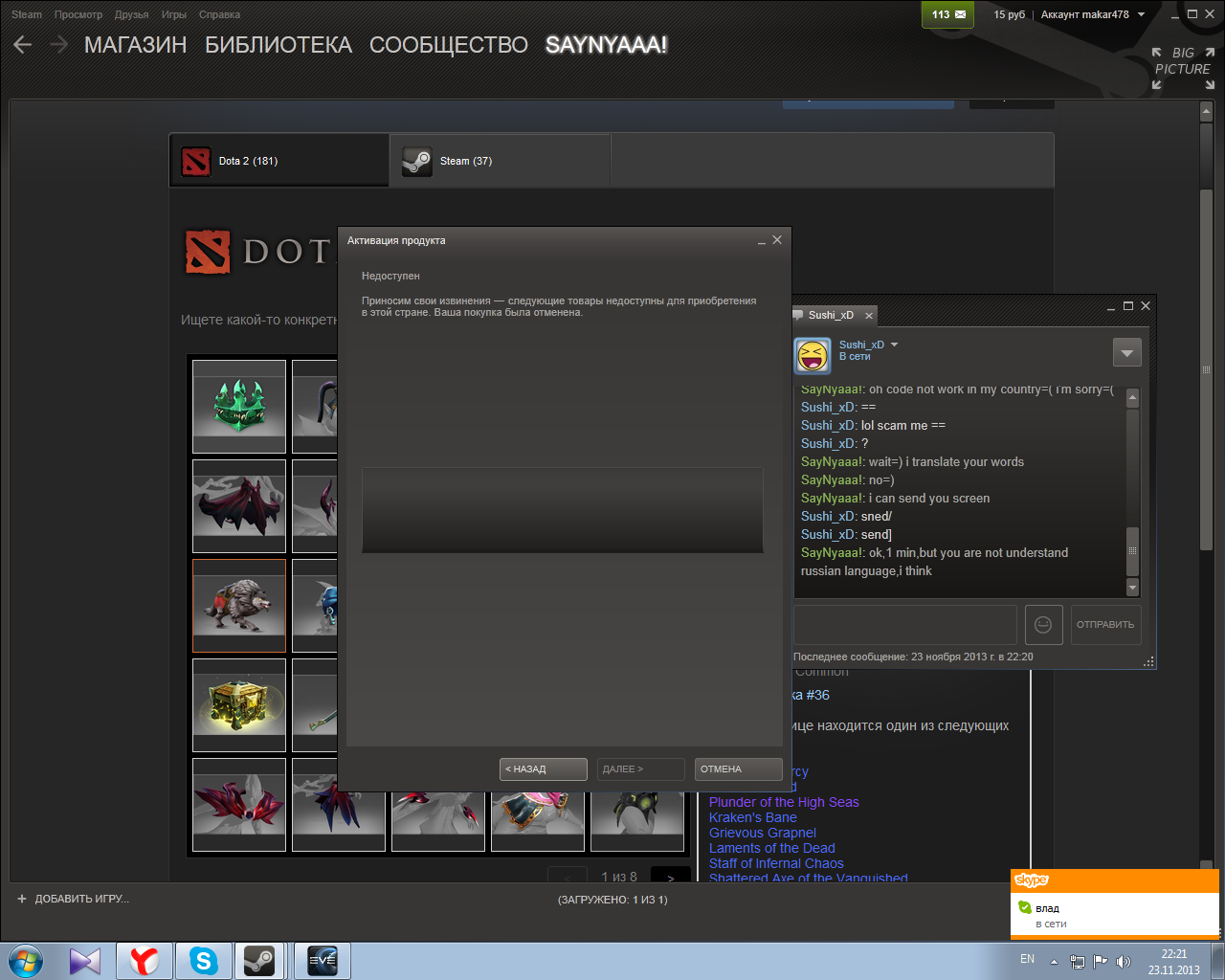Screen dimensions: 1225x980
Task: Select the grey wolf inventory item
Action: tap(239, 606)
